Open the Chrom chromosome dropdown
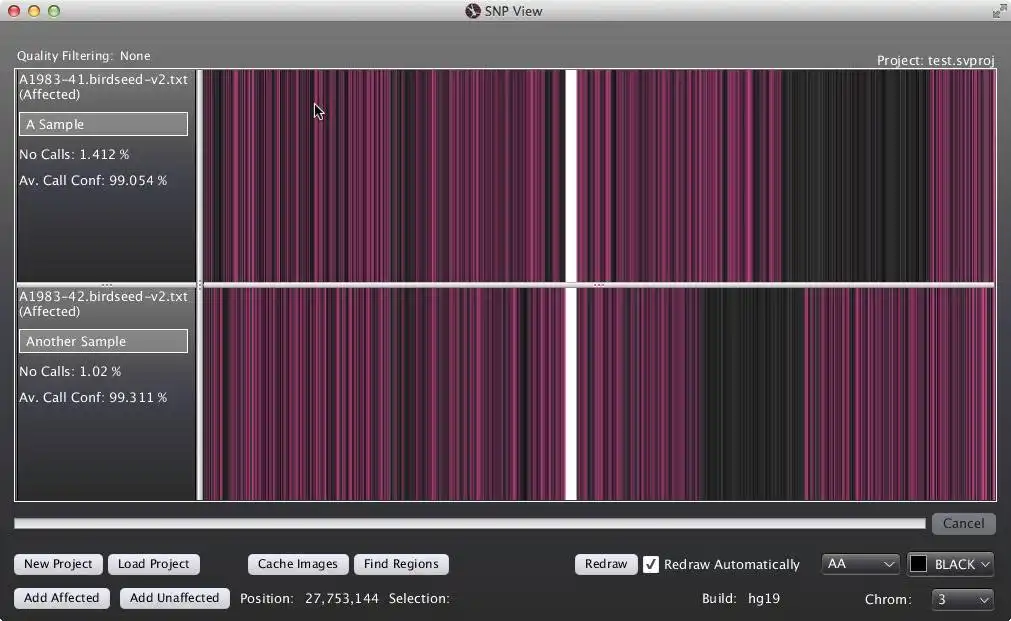Screen dimensions: 1011x621 click(963, 599)
